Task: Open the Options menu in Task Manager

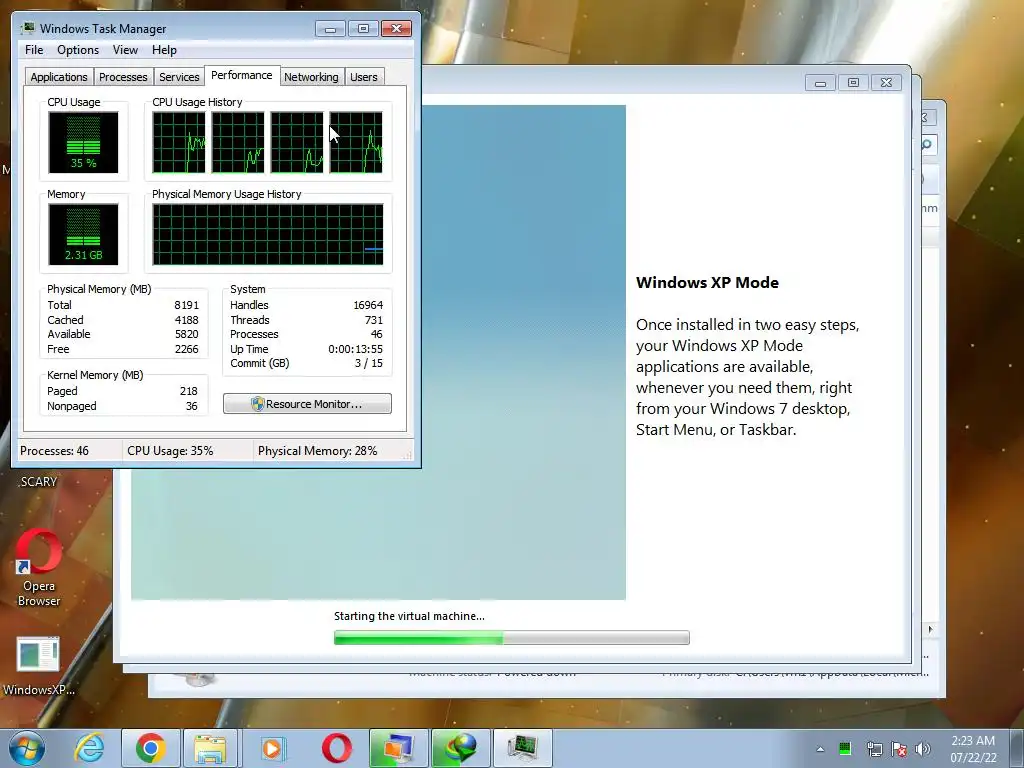Action: (x=78, y=50)
